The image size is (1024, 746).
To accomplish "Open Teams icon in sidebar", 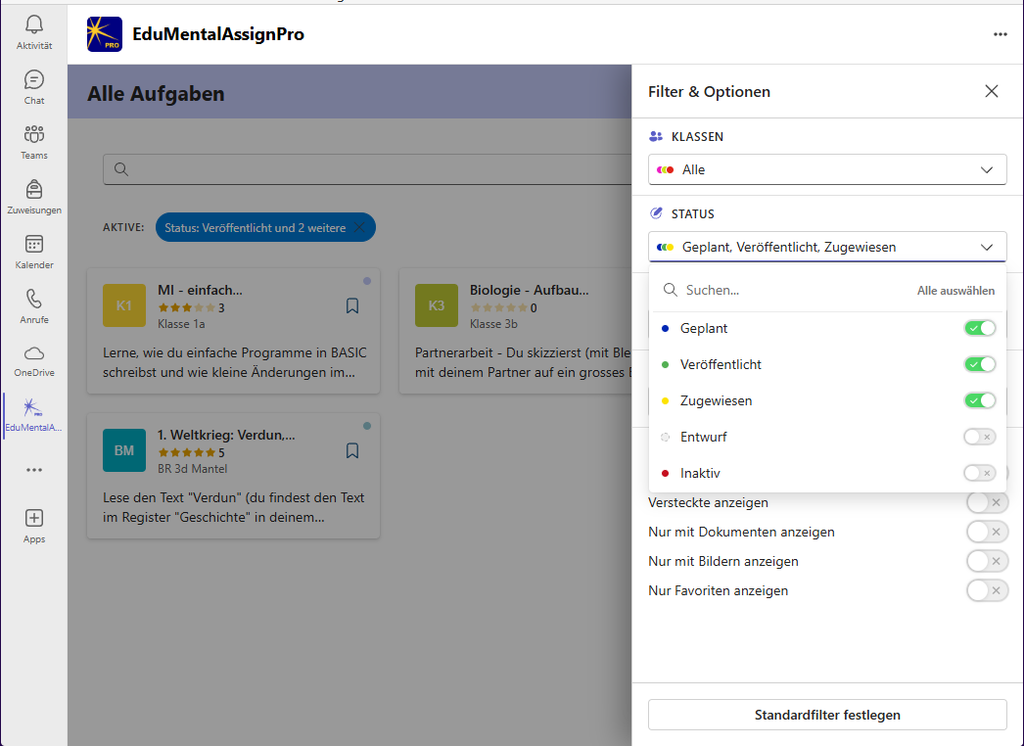I will click(x=34, y=135).
